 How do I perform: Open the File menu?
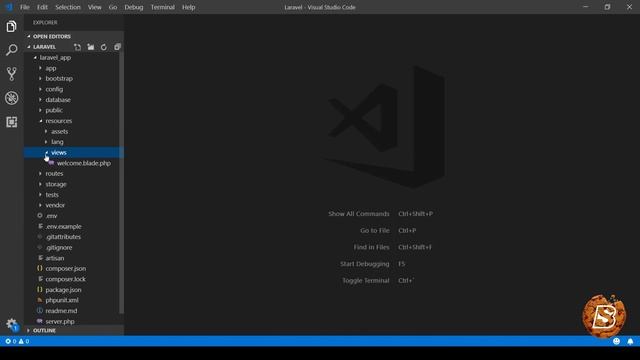(24, 7)
